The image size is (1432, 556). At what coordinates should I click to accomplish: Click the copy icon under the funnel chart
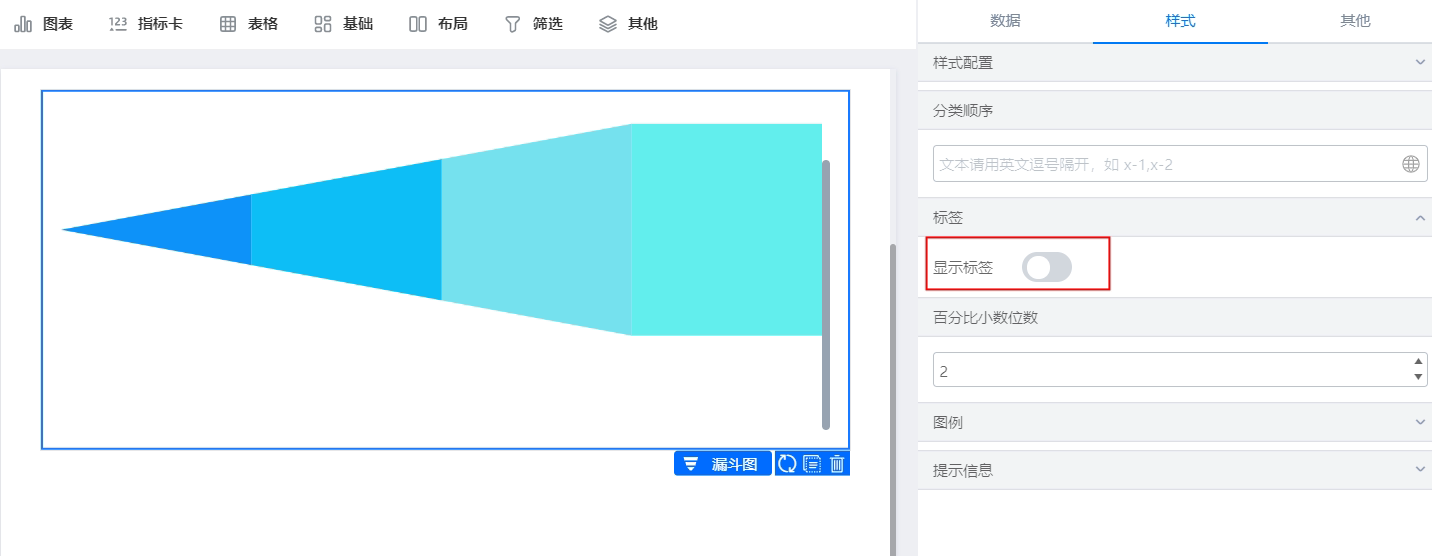pos(812,464)
